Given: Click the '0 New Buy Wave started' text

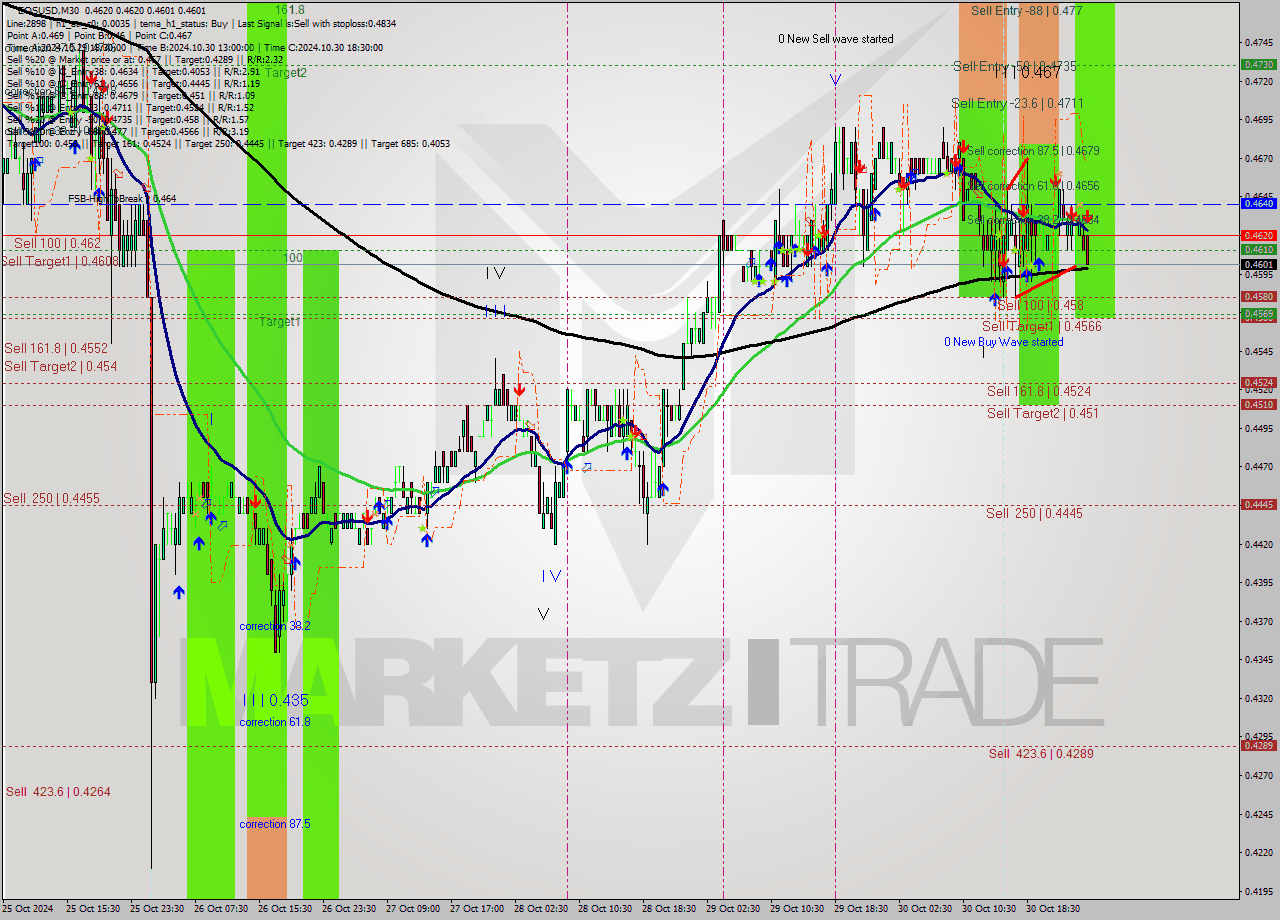Looking at the screenshot, I should pos(1004,342).
